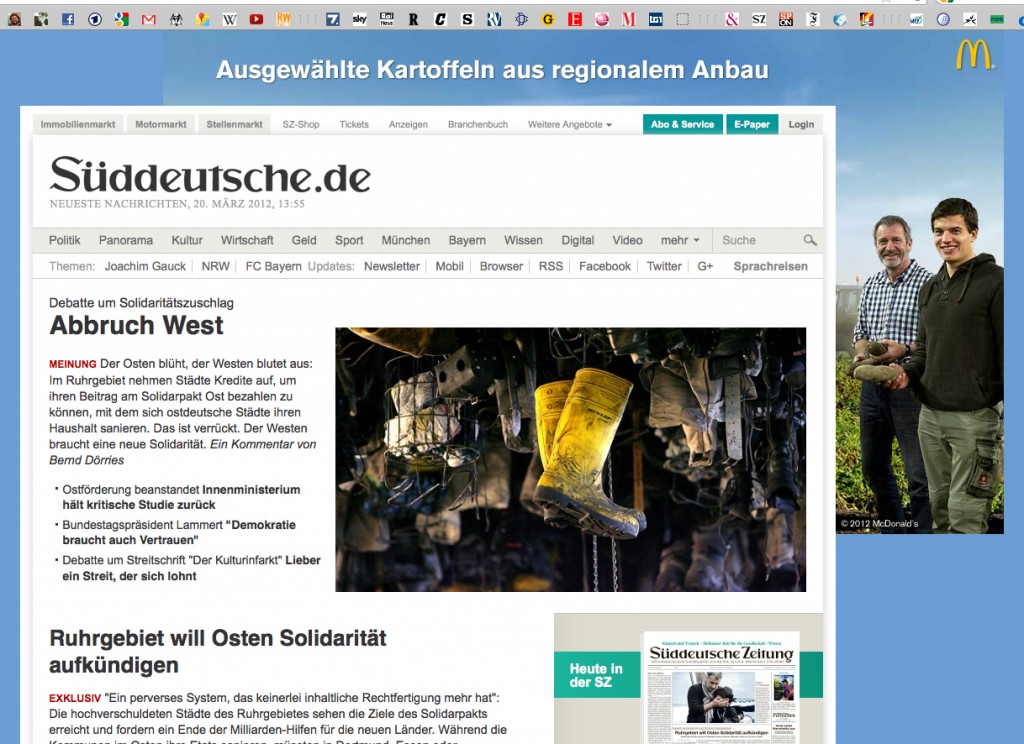
Task: Click the 'Heute in der SZ' banner
Action: 596,675
